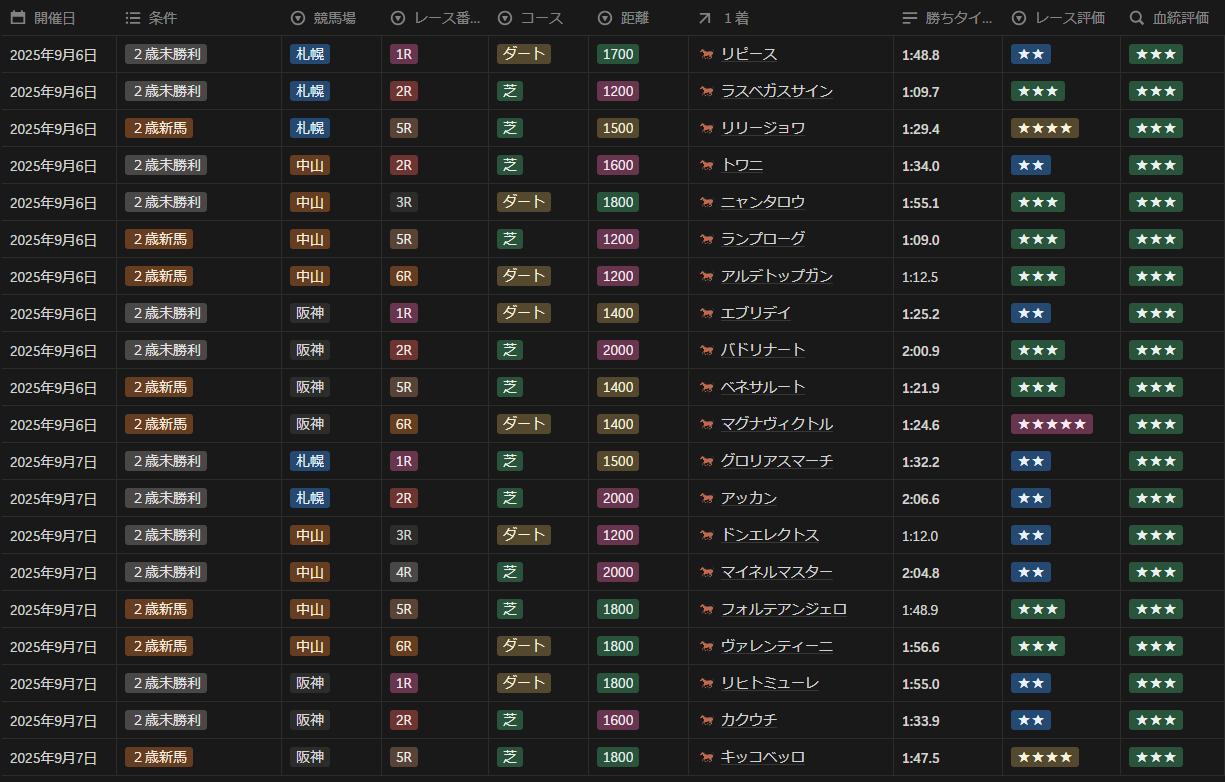Image resolution: width=1225 pixels, height=782 pixels.
Task: Open the リリージョワ winner page link
Action: pos(762,128)
